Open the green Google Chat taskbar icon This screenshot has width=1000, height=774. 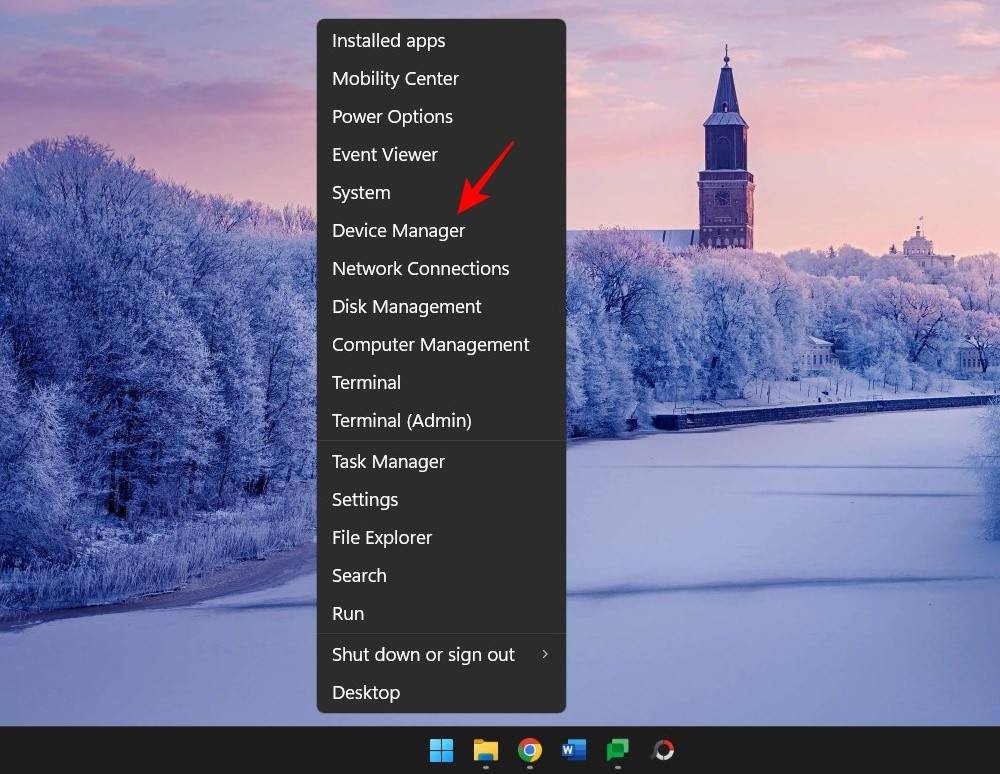[618, 750]
